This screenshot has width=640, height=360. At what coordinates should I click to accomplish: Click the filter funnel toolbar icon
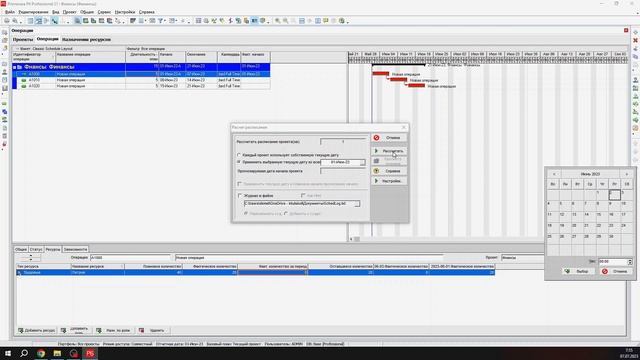(x=160, y=21)
